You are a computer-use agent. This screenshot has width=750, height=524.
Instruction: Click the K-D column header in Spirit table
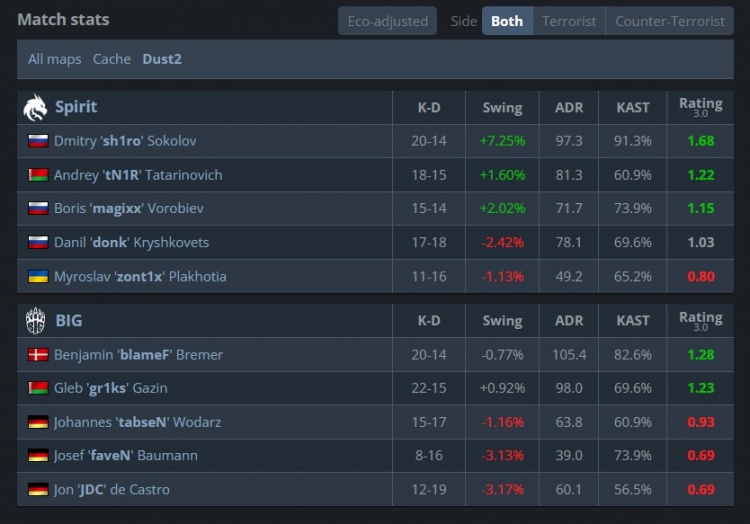tap(429, 108)
